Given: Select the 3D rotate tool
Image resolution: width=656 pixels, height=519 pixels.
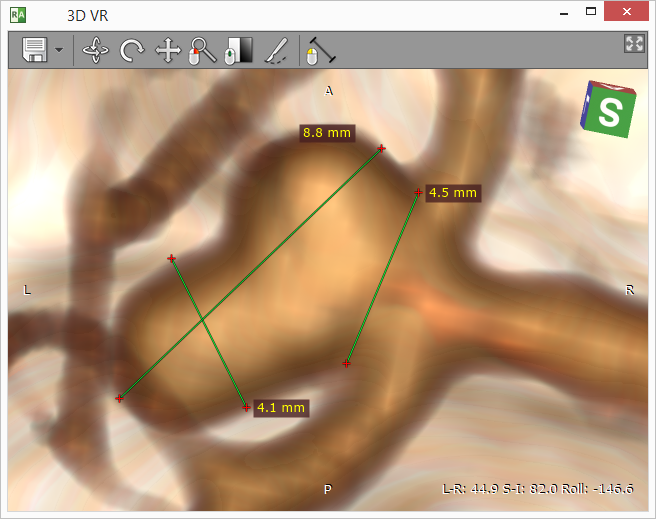Looking at the screenshot, I should point(94,50).
